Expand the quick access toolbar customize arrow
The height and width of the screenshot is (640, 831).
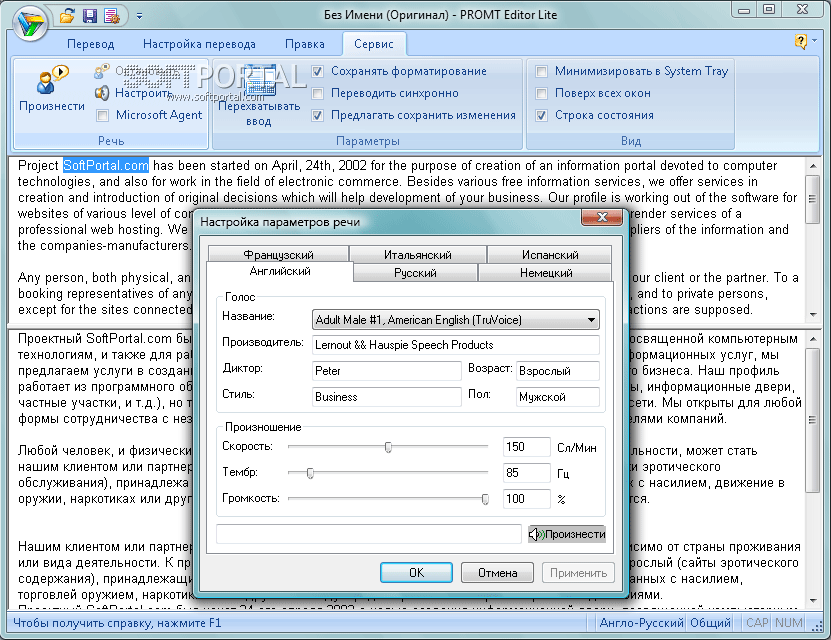point(139,16)
